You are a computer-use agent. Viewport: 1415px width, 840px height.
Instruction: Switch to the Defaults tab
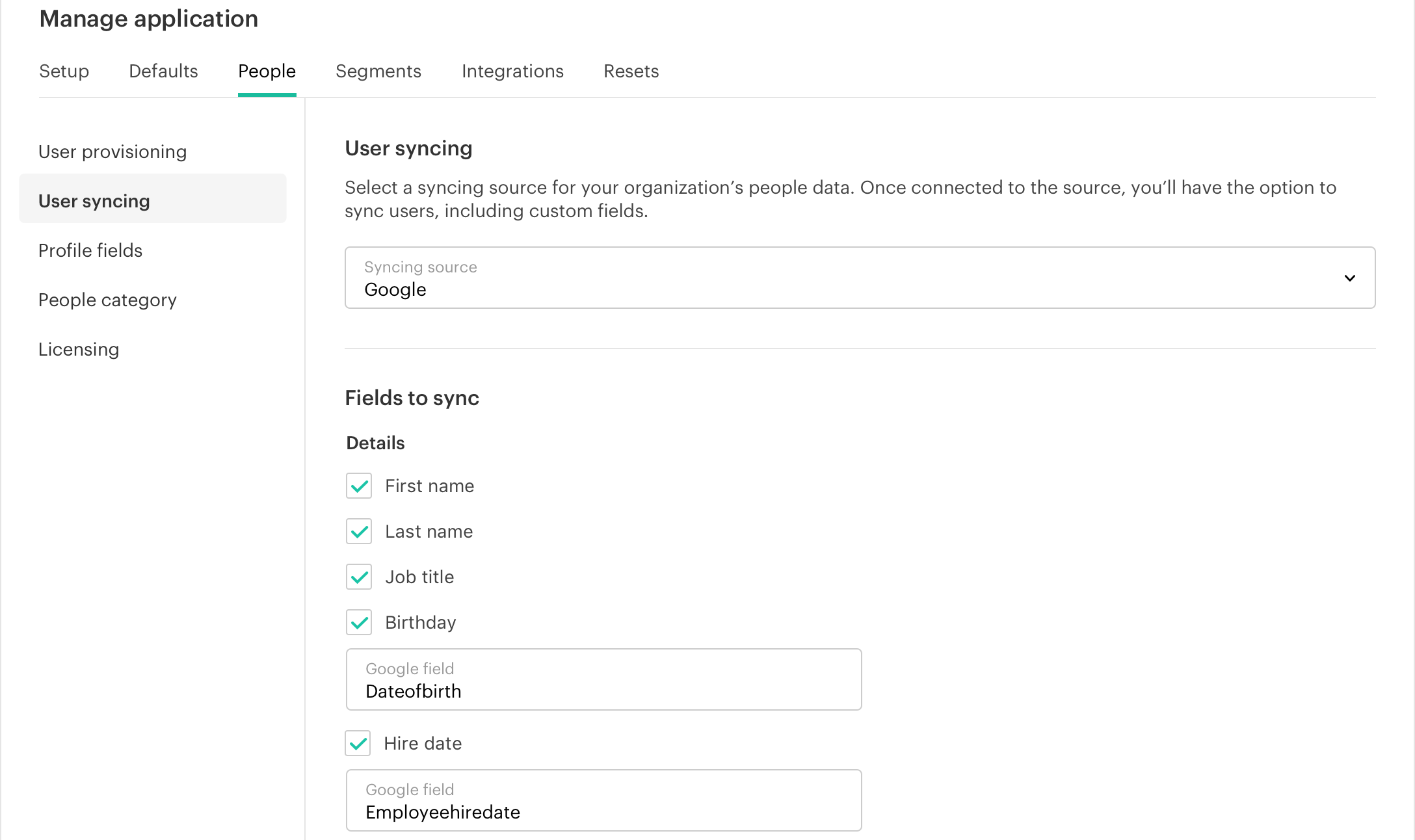click(163, 71)
